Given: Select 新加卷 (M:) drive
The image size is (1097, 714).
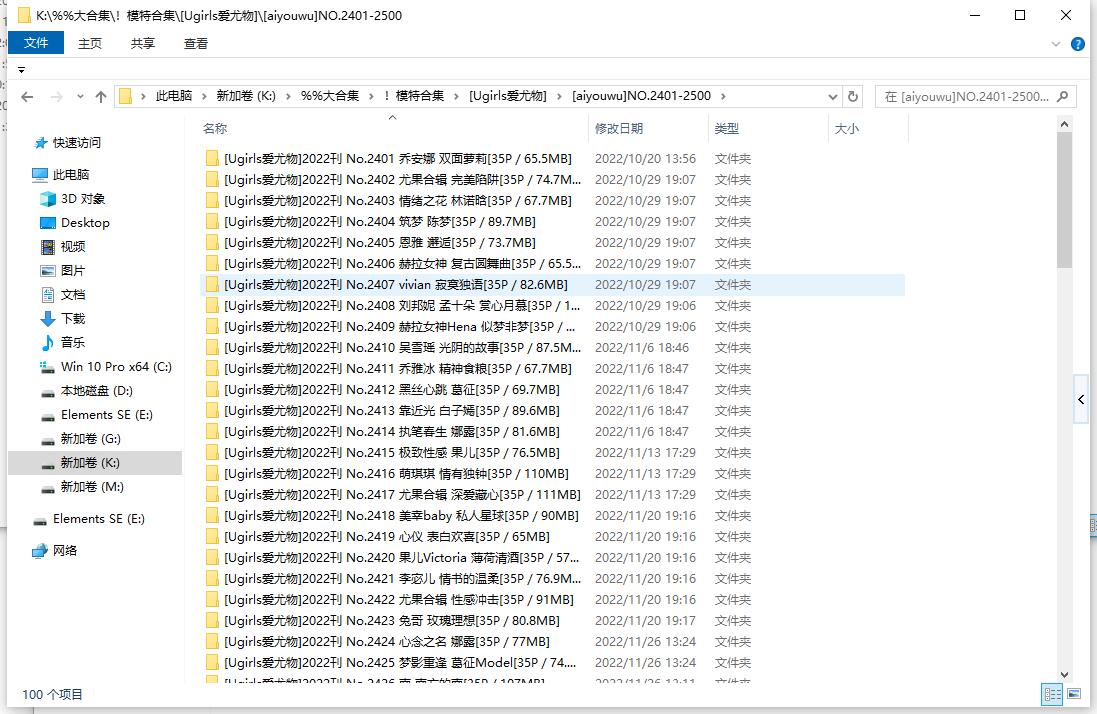Looking at the screenshot, I should pos(92,487).
